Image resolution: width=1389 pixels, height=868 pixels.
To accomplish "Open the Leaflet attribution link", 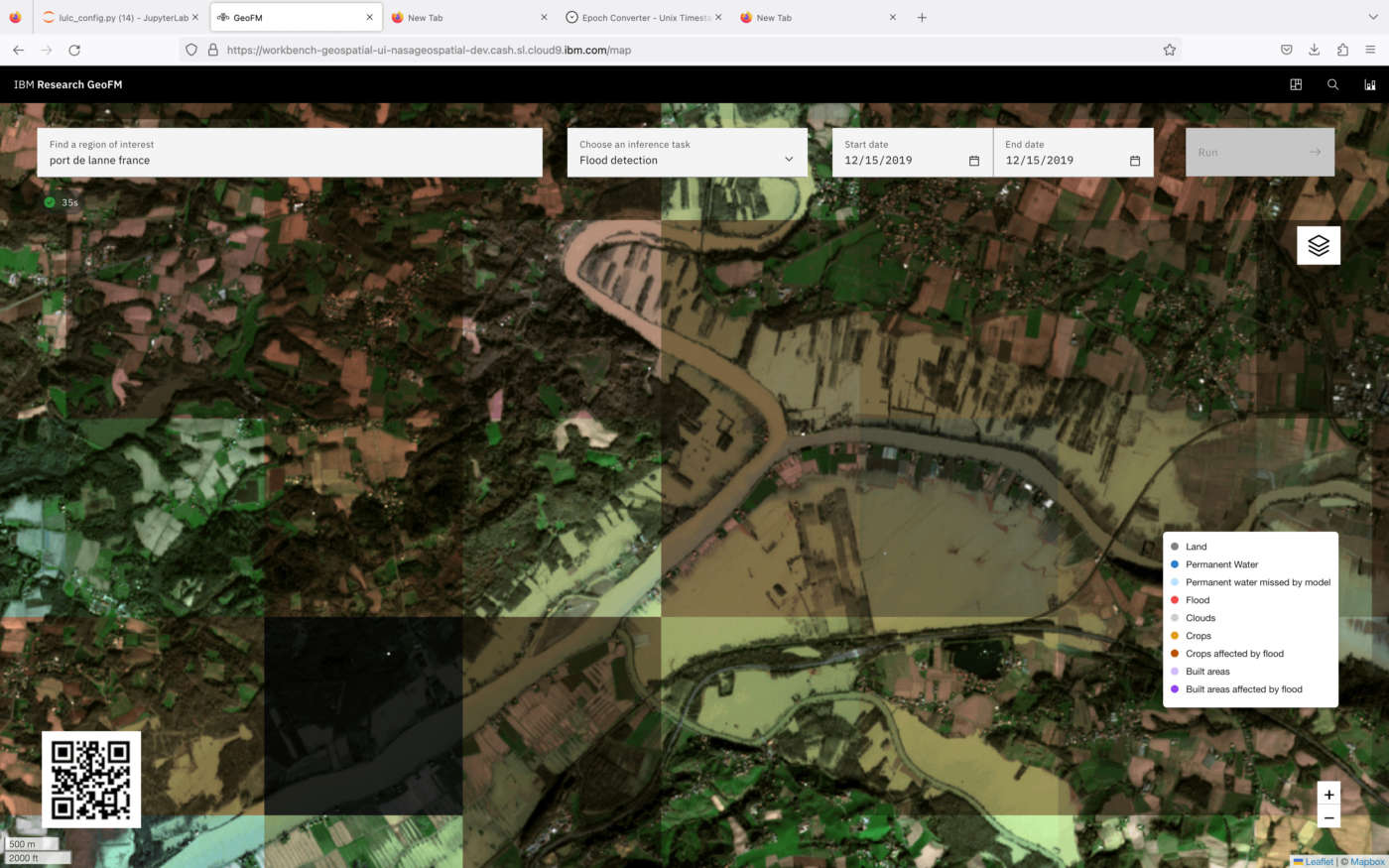I will pos(1319,861).
